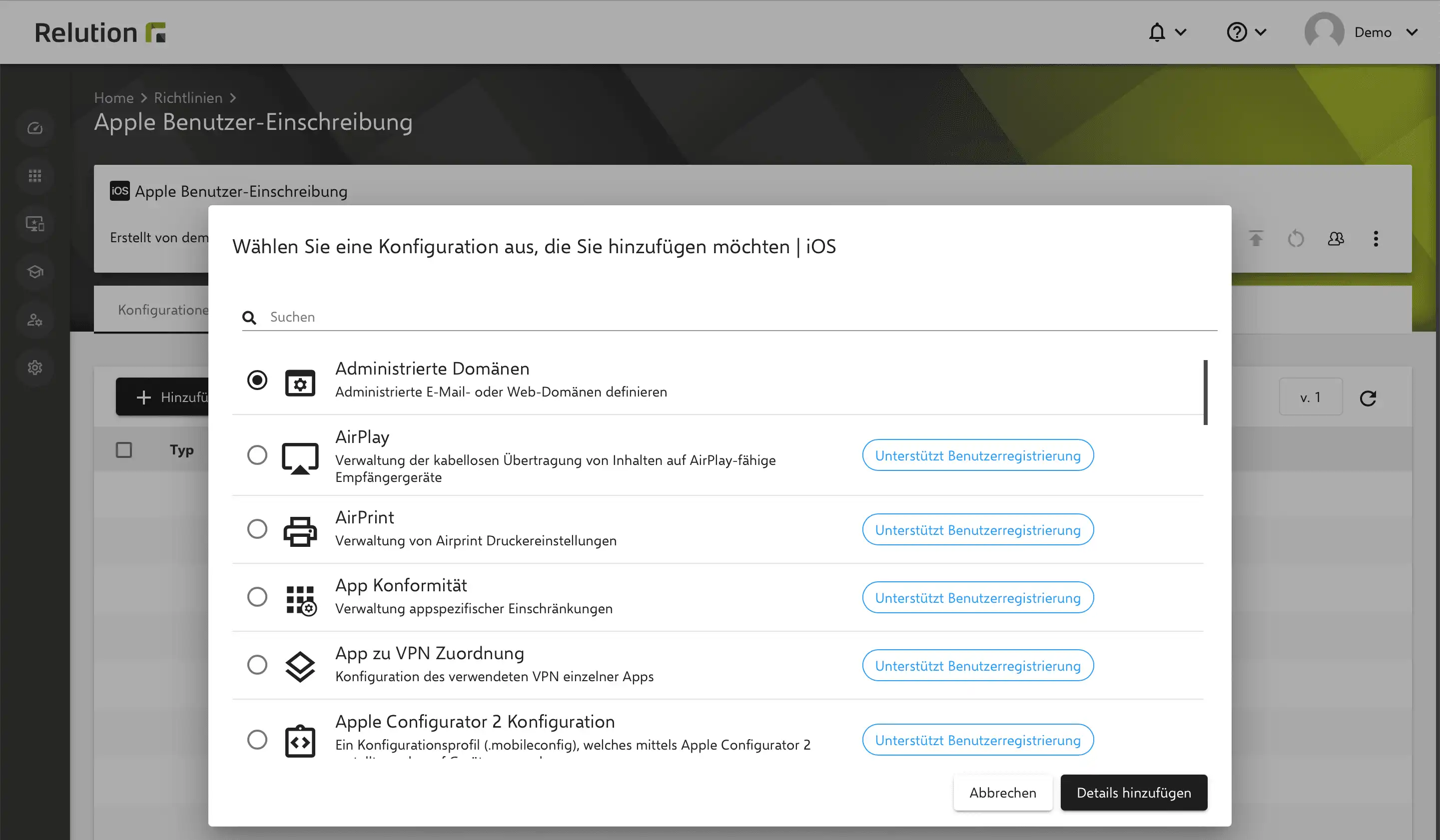Click the Apple Configurator 2 code icon
The width and height of the screenshot is (1440, 840).
[x=300, y=741]
